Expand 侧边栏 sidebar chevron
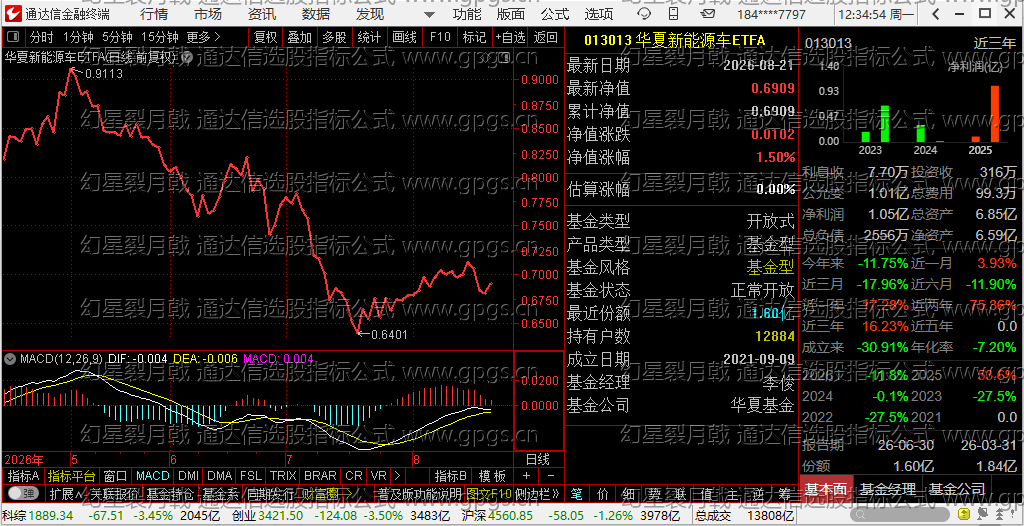The width and height of the screenshot is (1024, 526). [537, 493]
